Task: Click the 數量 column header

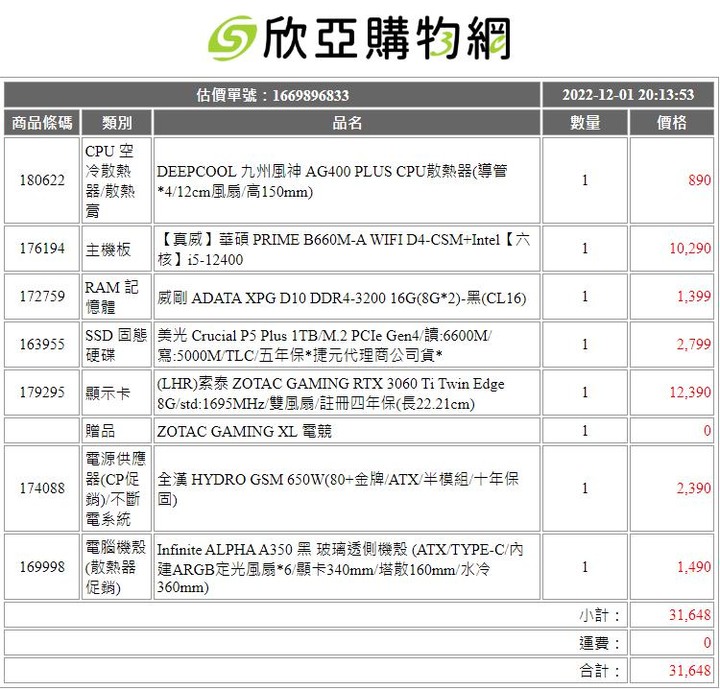Action: [x=585, y=122]
